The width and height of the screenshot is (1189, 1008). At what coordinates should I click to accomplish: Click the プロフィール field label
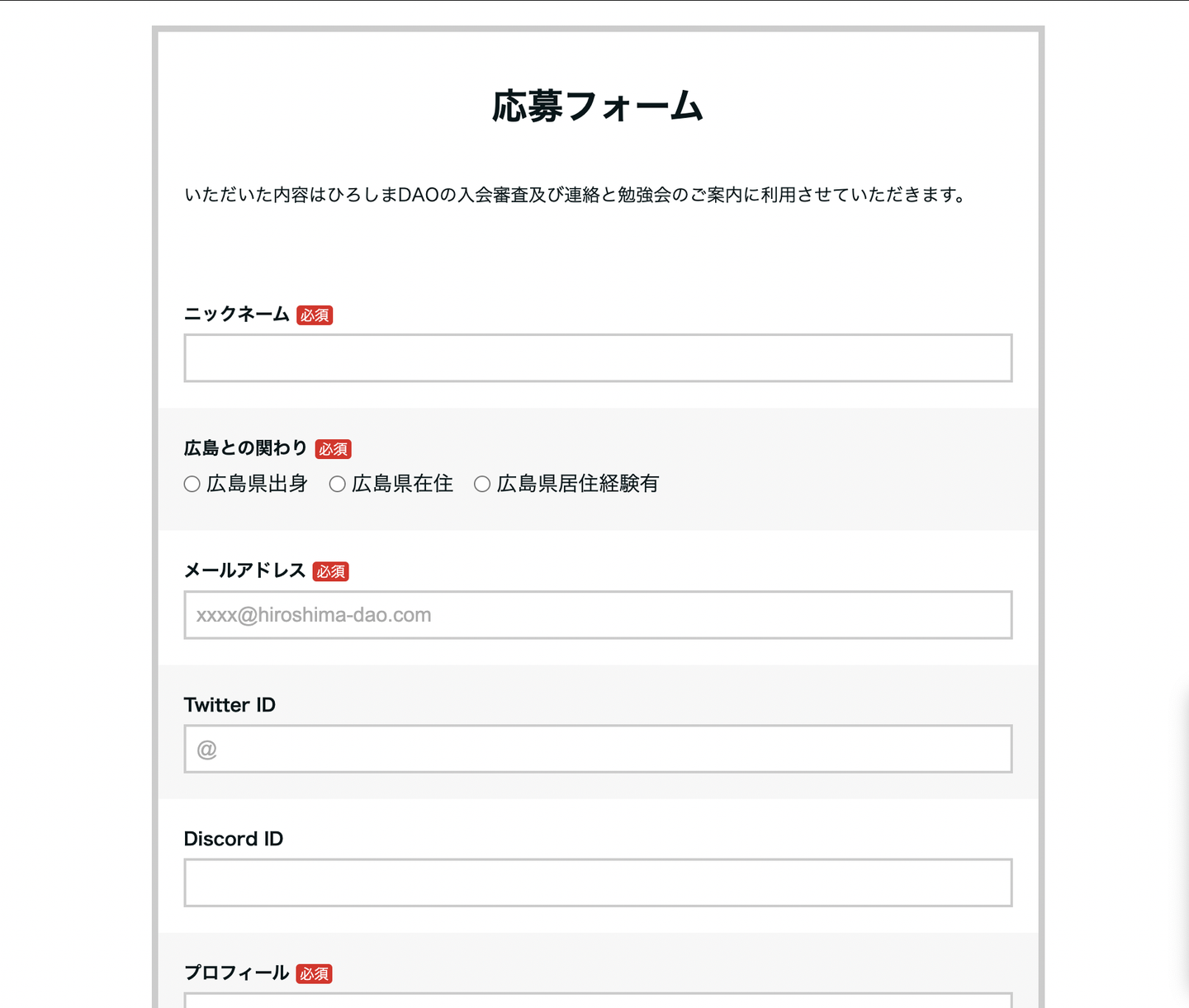[237, 973]
